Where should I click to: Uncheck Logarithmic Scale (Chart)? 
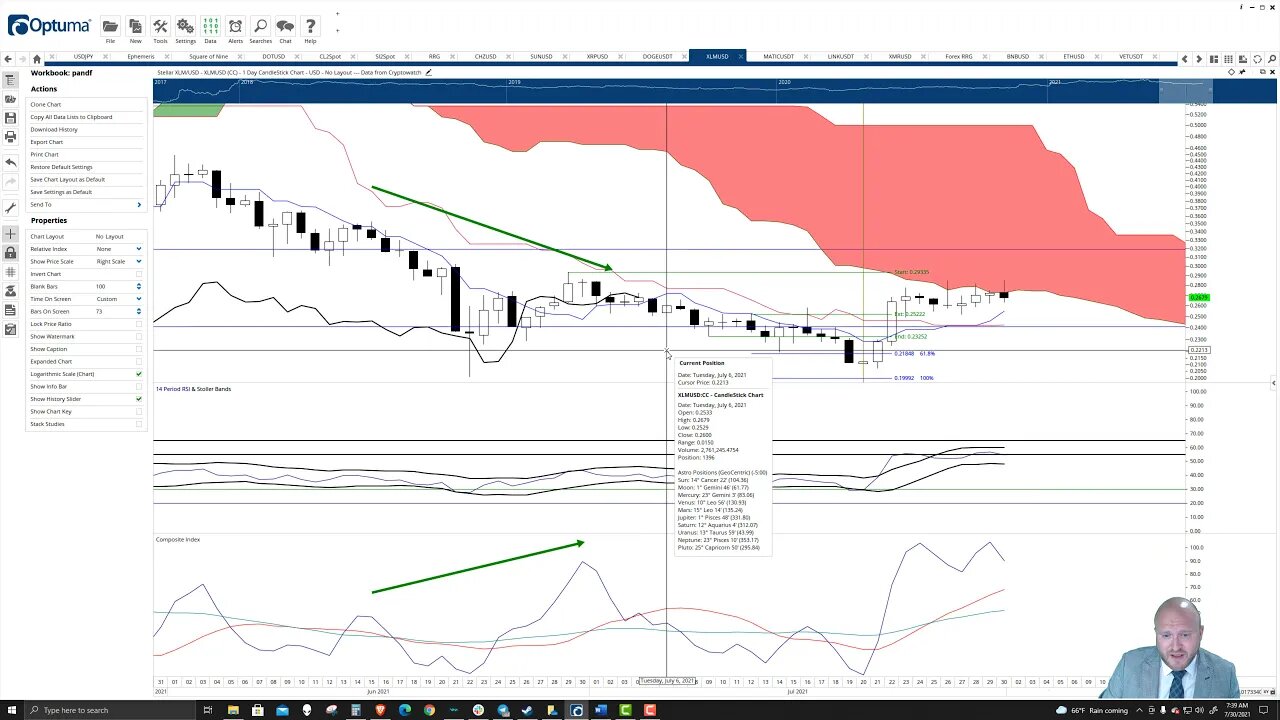coord(138,374)
